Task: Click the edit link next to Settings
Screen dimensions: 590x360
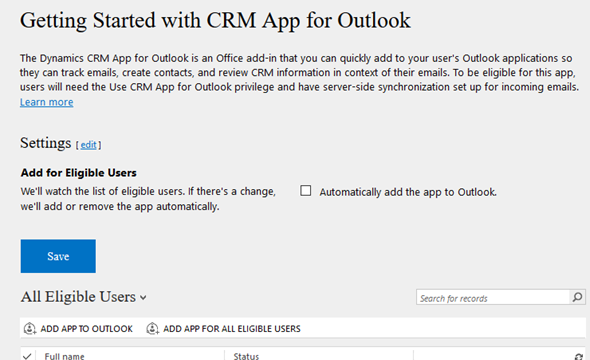Action: [88, 145]
